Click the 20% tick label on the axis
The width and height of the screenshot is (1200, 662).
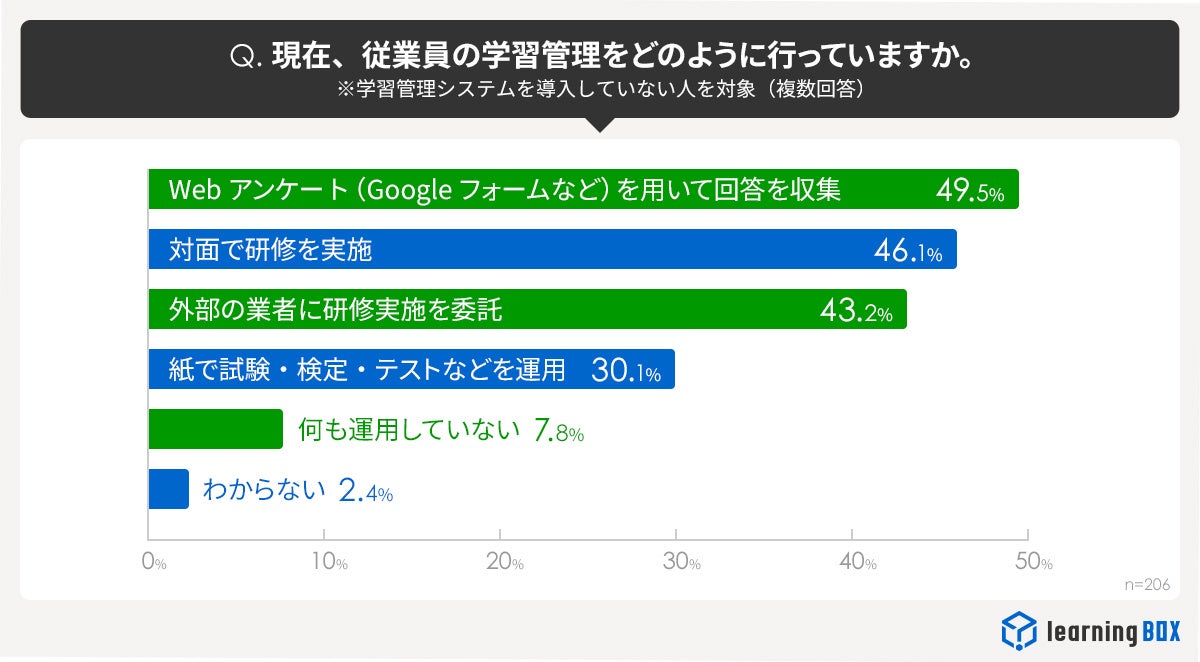(504, 562)
